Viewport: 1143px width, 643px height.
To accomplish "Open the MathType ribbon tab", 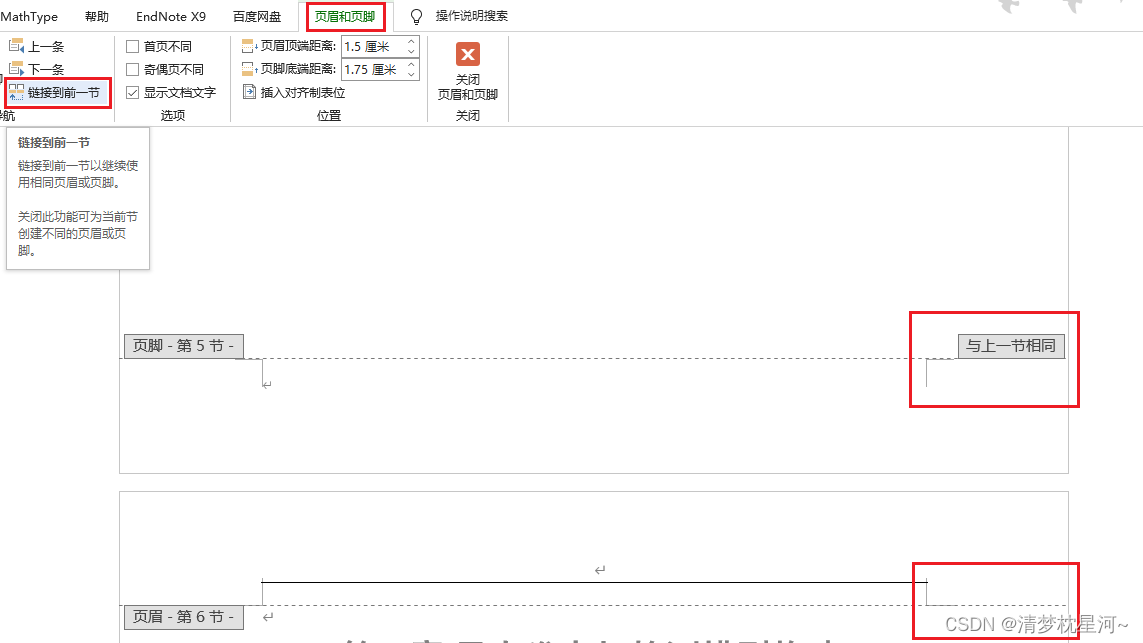I will click(x=29, y=17).
